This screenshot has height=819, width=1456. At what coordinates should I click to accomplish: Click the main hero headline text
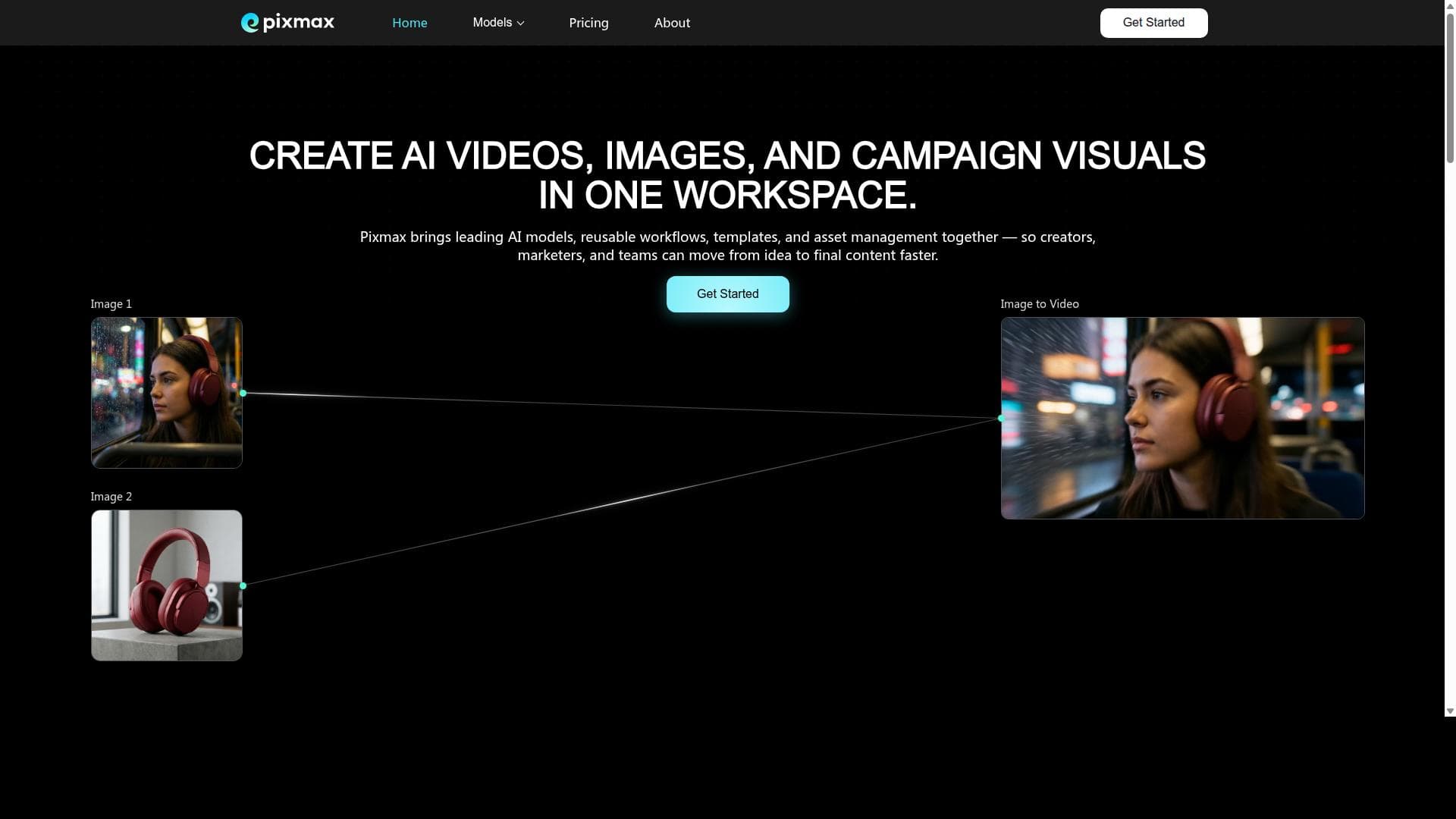[x=727, y=175]
